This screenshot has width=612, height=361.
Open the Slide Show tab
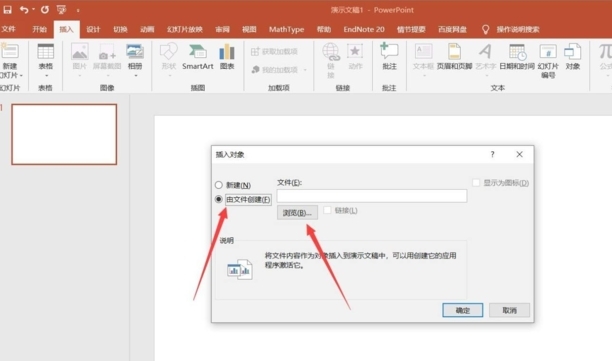185,29
